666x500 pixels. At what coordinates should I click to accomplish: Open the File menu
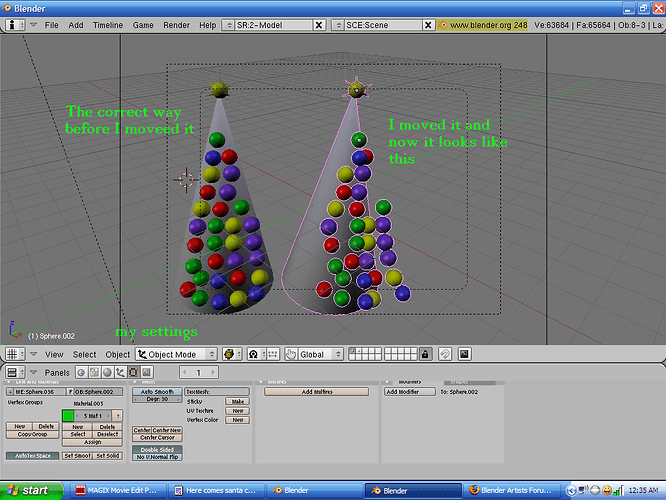coord(51,25)
